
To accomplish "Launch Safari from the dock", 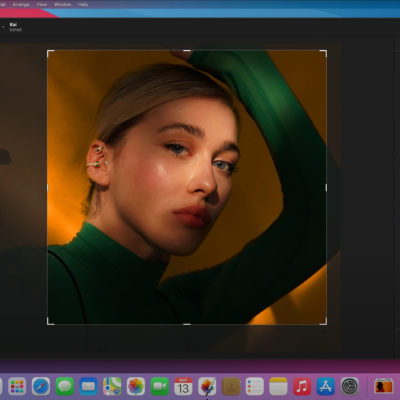I will click(41, 386).
